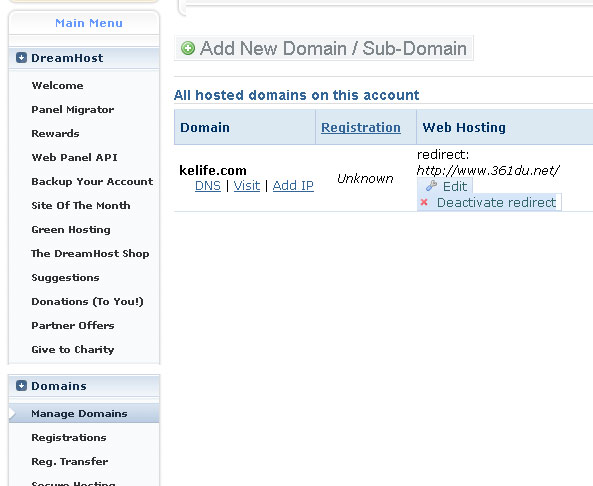593x486 pixels.
Task: Open The DreamHost Shop menu item
Action: 90,253
